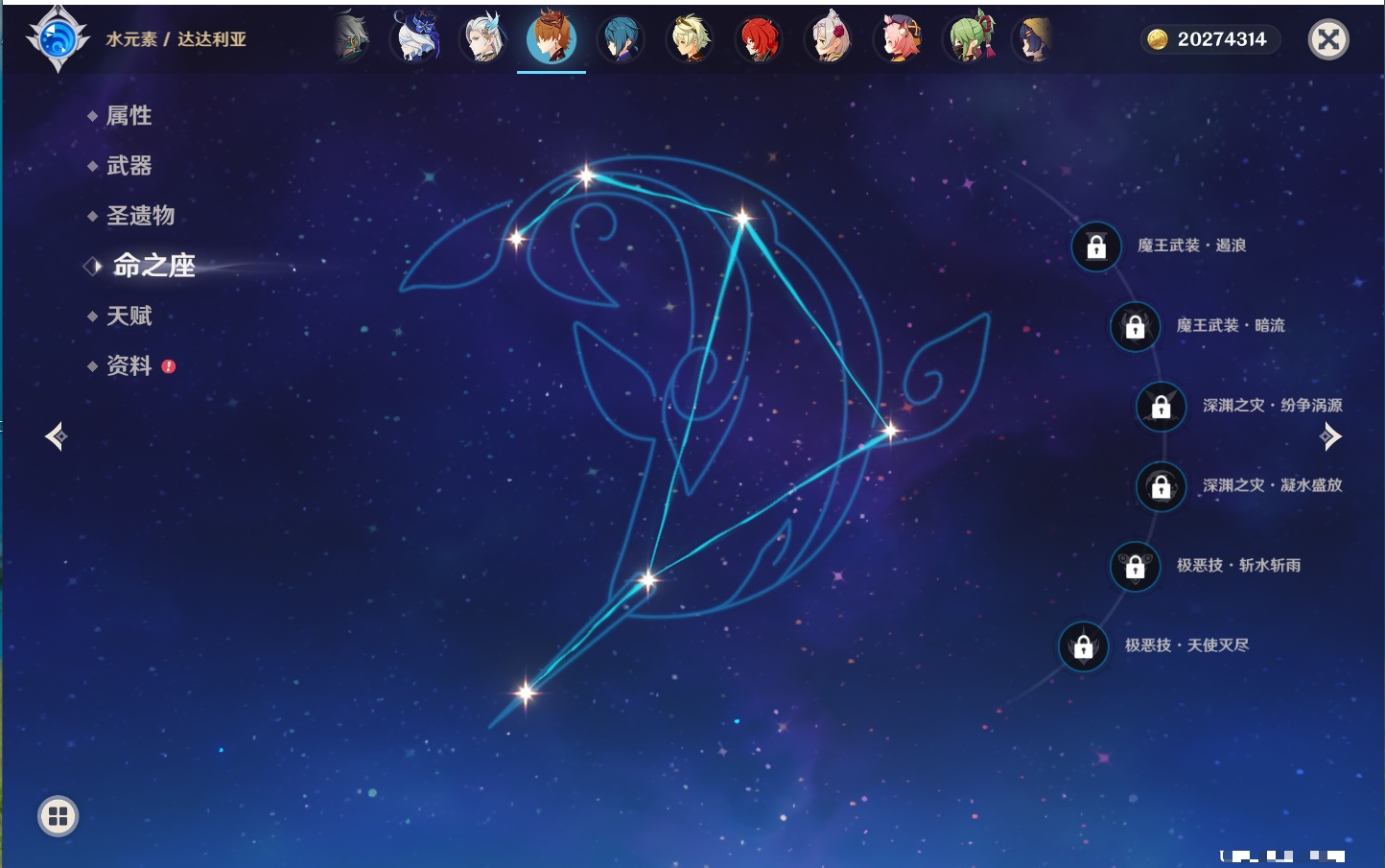Image resolution: width=1385 pixels, height=868 pixels.
Task: Close the character screen with X
Action: coord(1328,39)
